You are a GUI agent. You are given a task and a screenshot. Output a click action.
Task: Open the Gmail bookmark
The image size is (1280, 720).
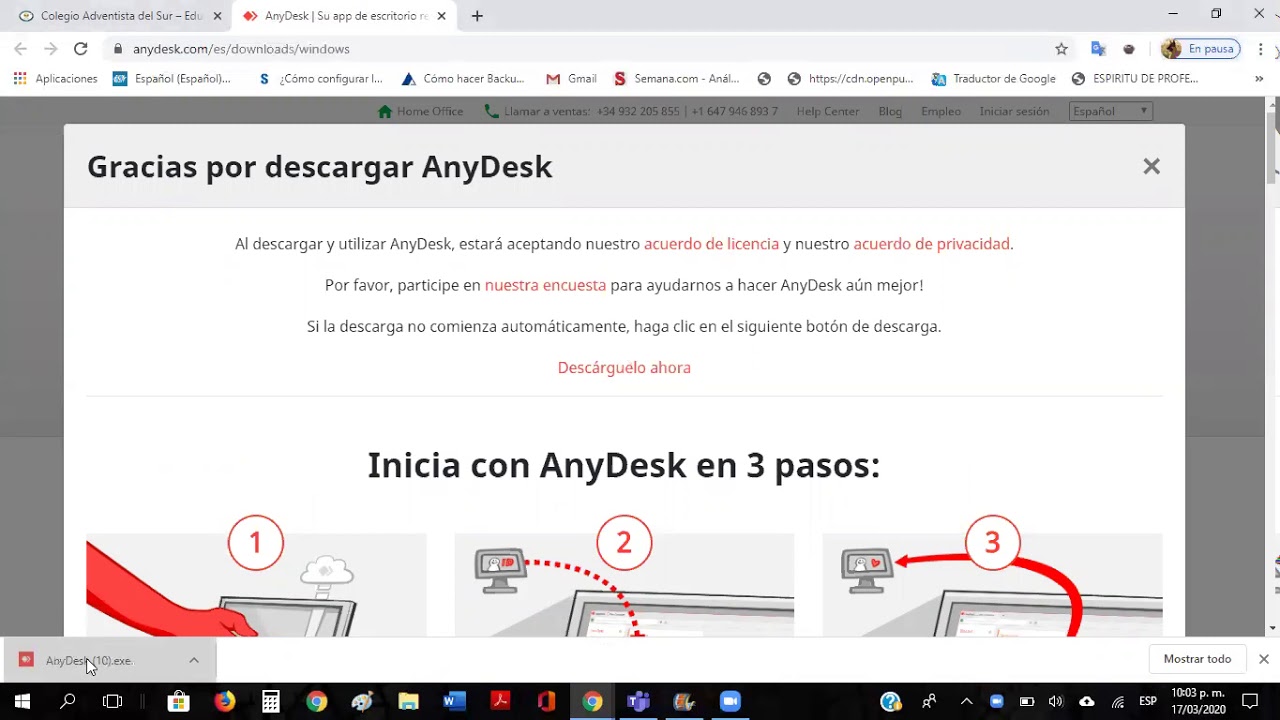571,78
